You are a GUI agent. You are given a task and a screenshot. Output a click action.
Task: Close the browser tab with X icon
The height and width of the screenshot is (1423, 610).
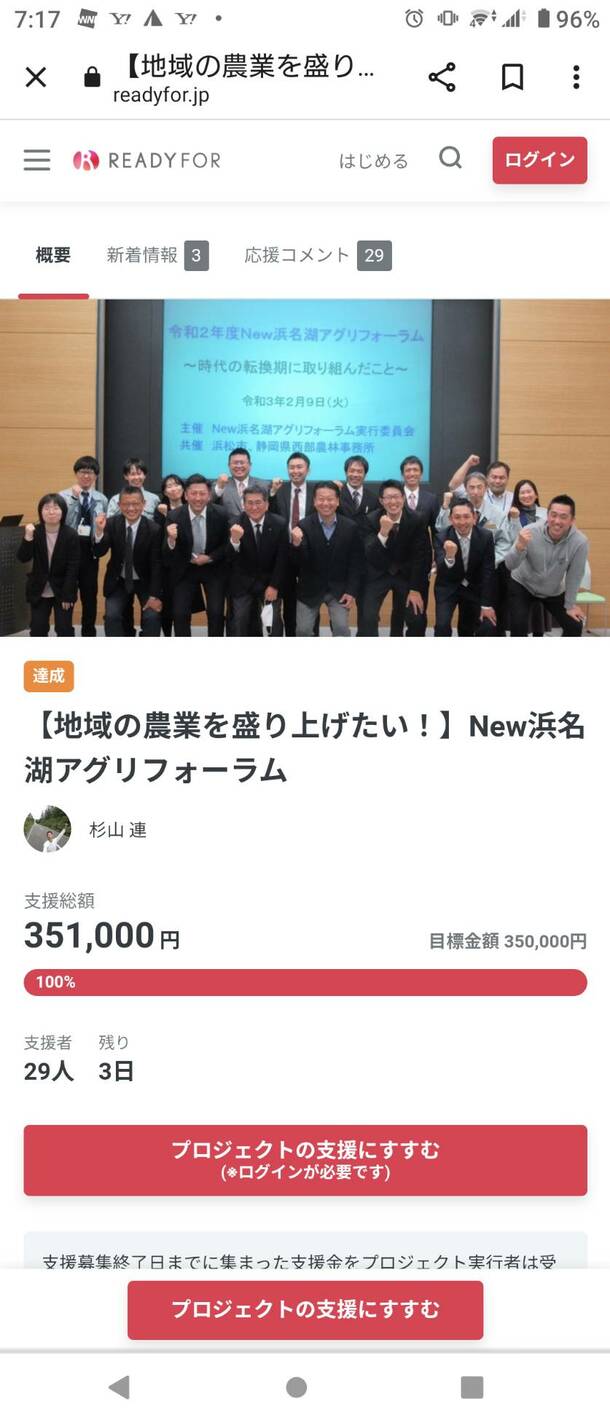pyautogui.click(x=36, y=77)
